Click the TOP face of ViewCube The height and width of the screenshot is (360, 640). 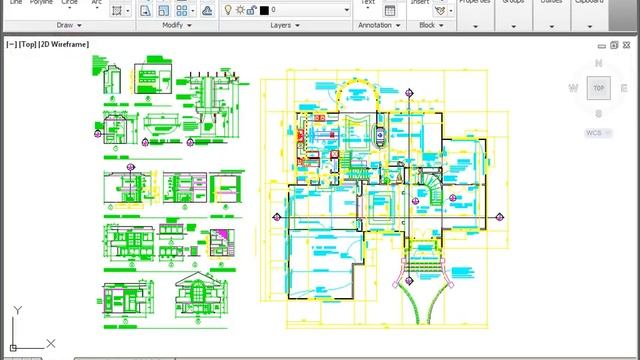coord(598,88)
